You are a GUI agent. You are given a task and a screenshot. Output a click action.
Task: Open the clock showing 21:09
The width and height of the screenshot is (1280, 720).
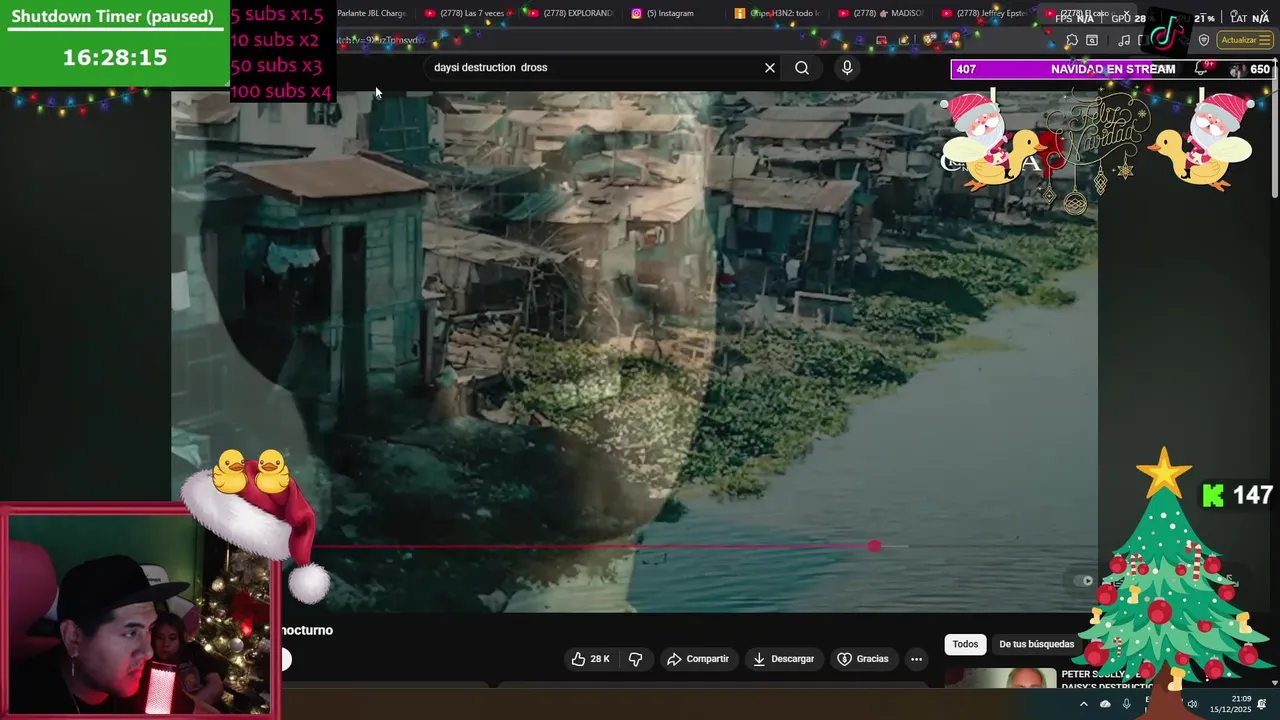[x=1231, y=704]
